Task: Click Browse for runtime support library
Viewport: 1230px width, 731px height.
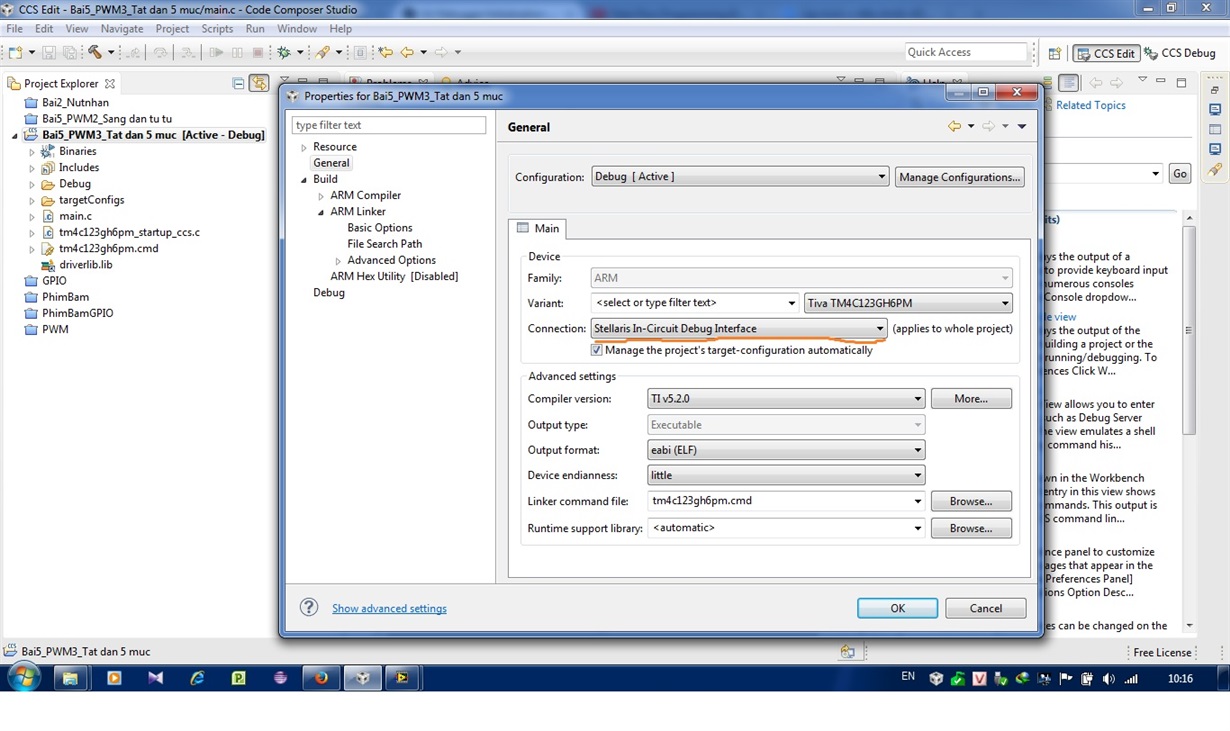Action: (971, 528)
